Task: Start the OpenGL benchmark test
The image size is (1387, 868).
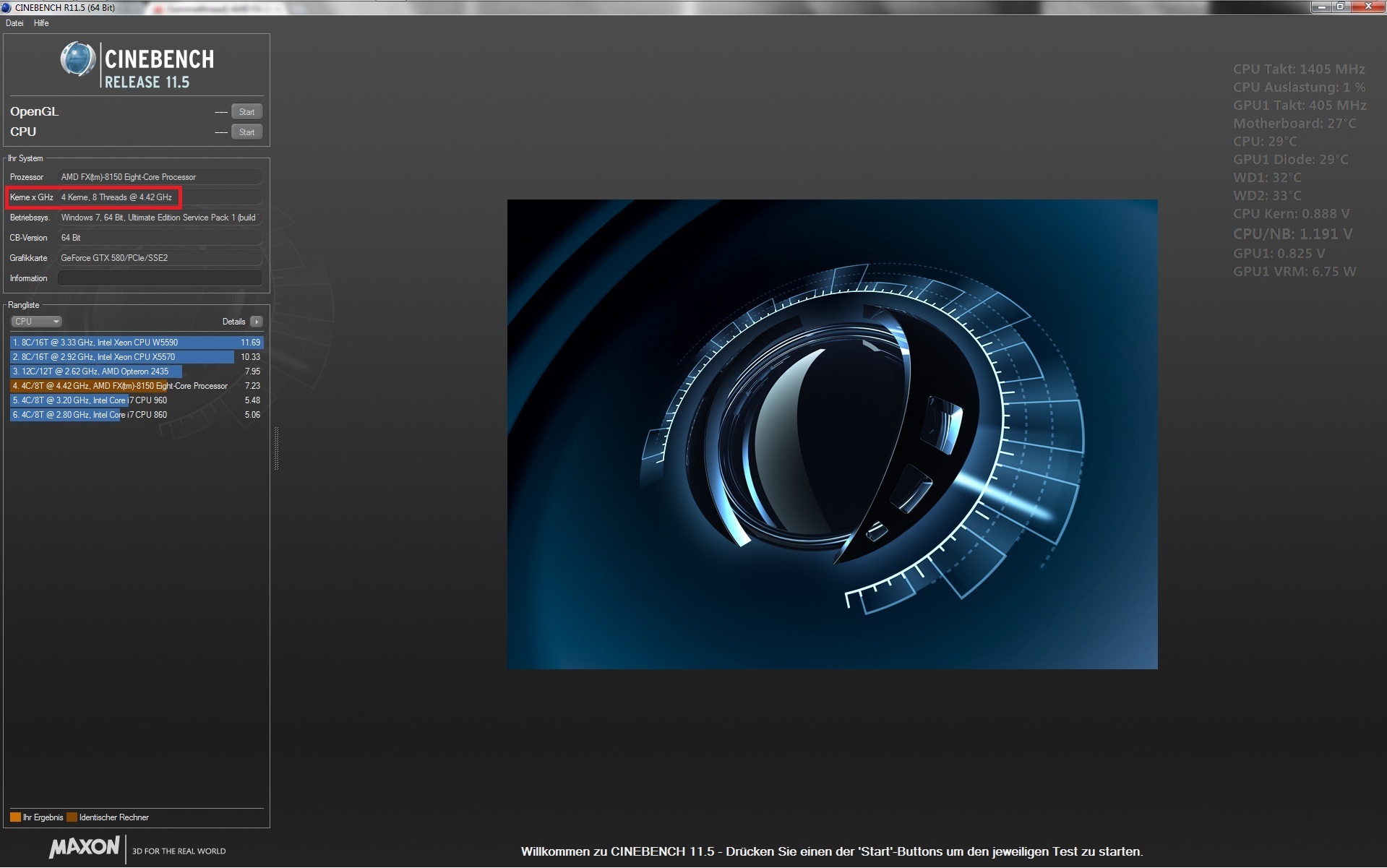Action: pos(246,112)
